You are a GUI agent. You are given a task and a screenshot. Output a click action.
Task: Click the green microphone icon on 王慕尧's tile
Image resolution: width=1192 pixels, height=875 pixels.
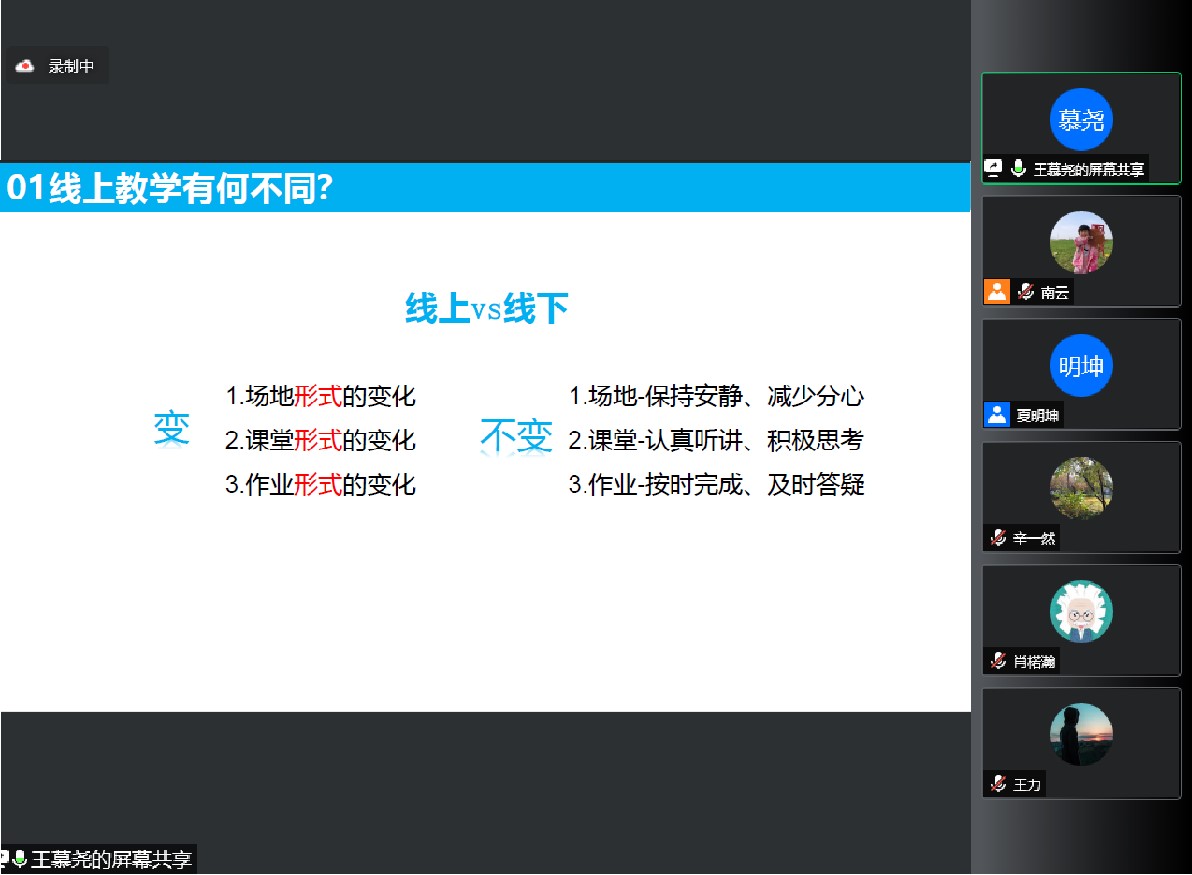1018,169
